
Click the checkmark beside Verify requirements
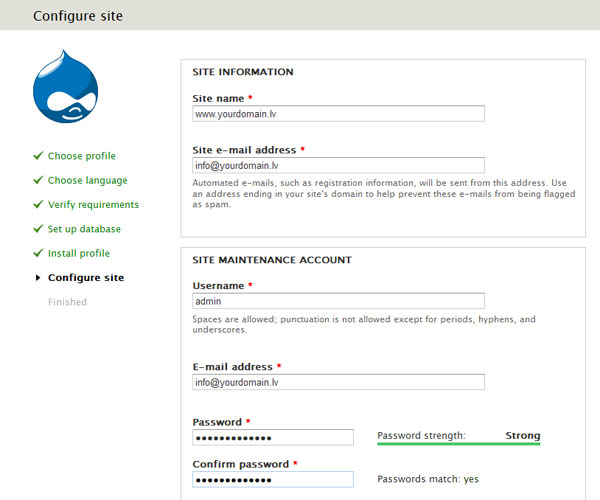[38, 204]
